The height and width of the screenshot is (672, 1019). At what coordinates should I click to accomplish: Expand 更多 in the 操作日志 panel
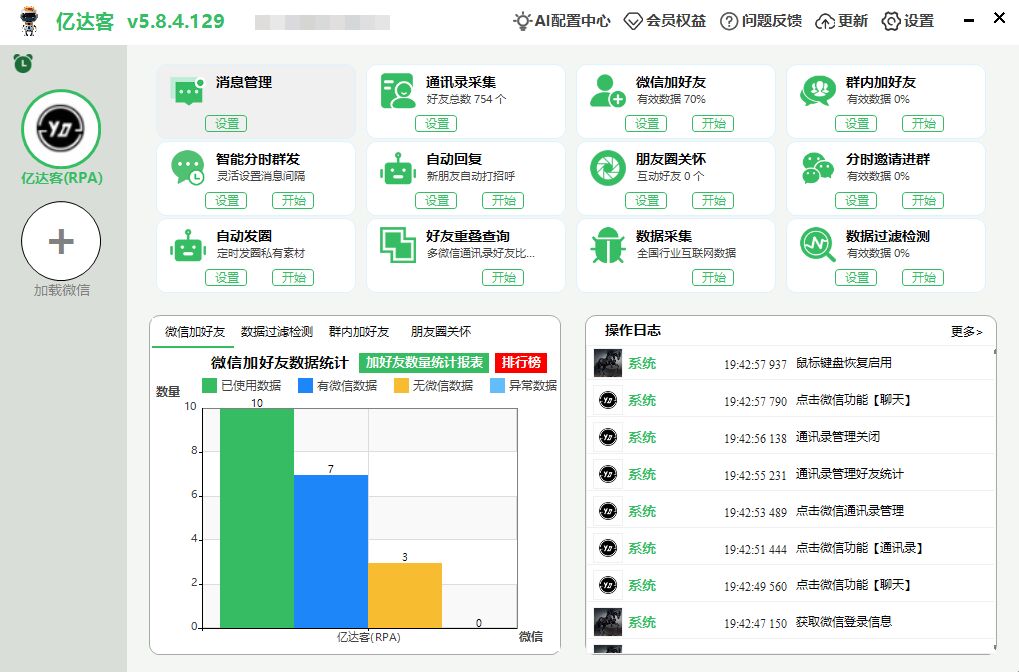pos(964,331)
